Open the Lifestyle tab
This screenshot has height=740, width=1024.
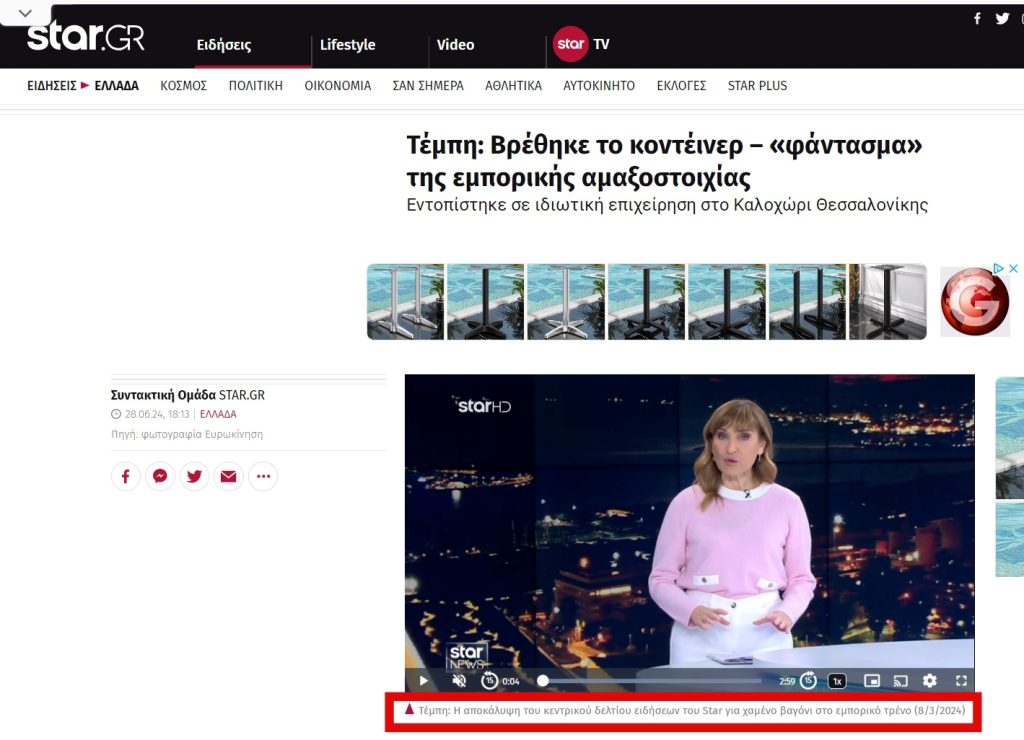click(x=347, y=44)
